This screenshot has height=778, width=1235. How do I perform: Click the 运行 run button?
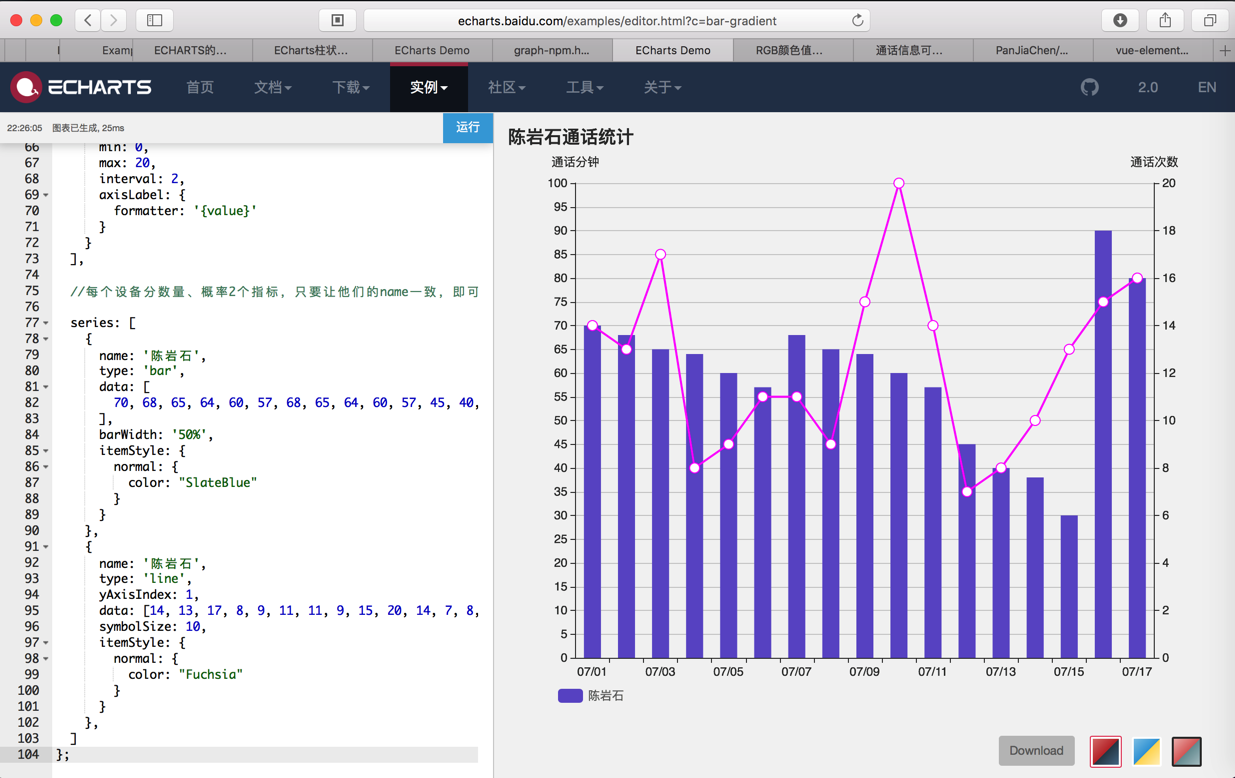[x=468, y=127]
